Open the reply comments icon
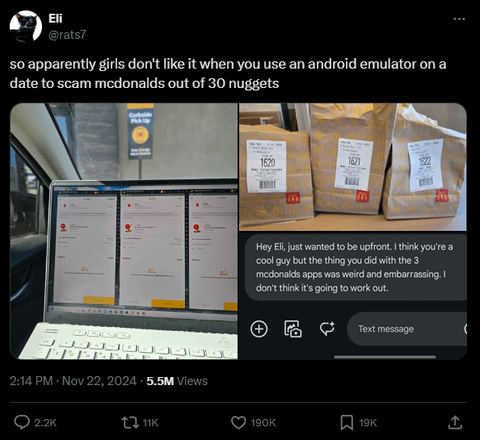This screenshot has height=440, width=480. click(22, 422)
